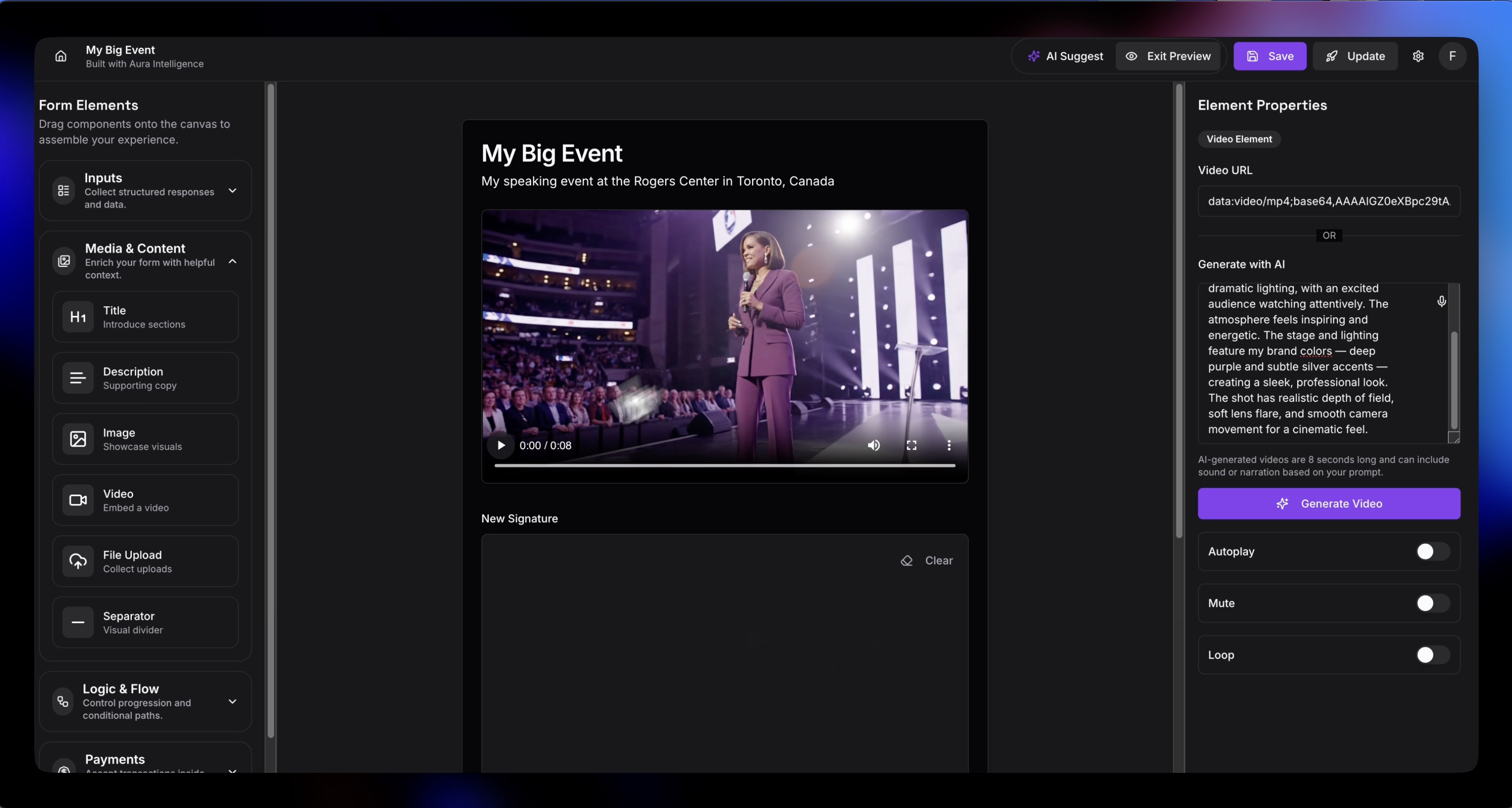Select the Video element card

pyautogui.click(x=145, y=500)
